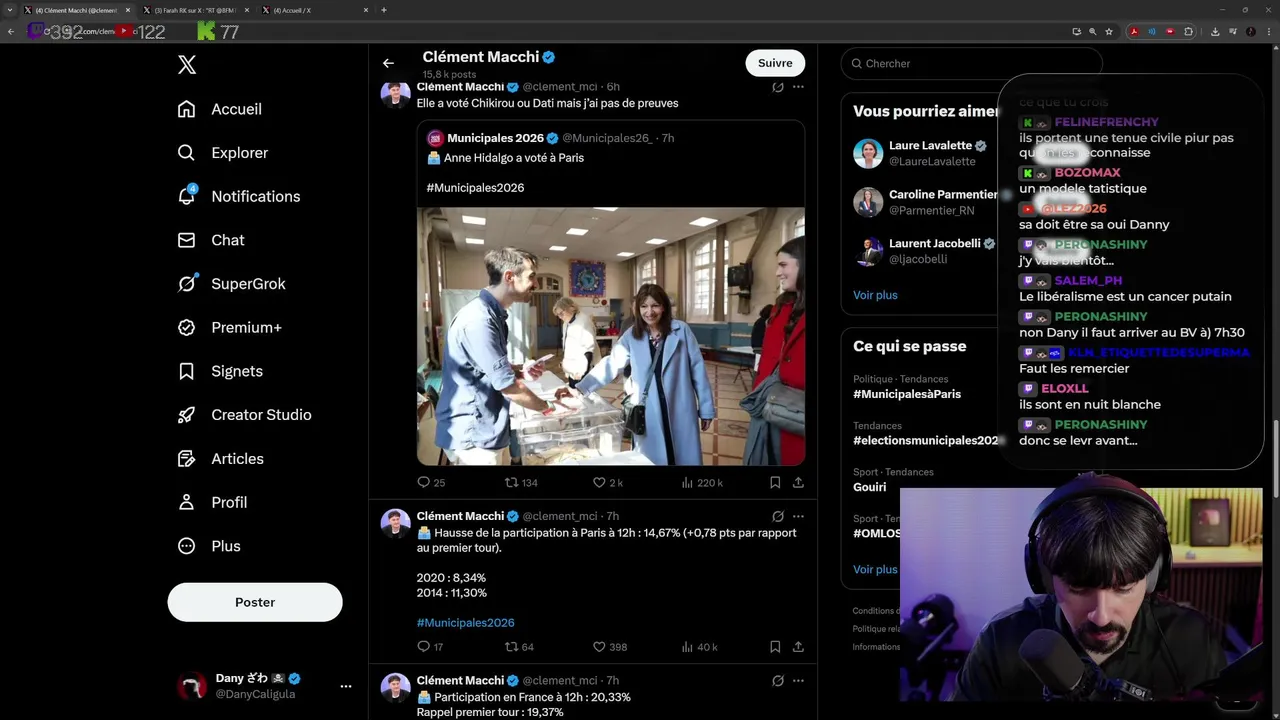Click Grok icon on Hidalgo quote tweet
The height and width of the screenshot is (720, 1280).
point(778,87)
